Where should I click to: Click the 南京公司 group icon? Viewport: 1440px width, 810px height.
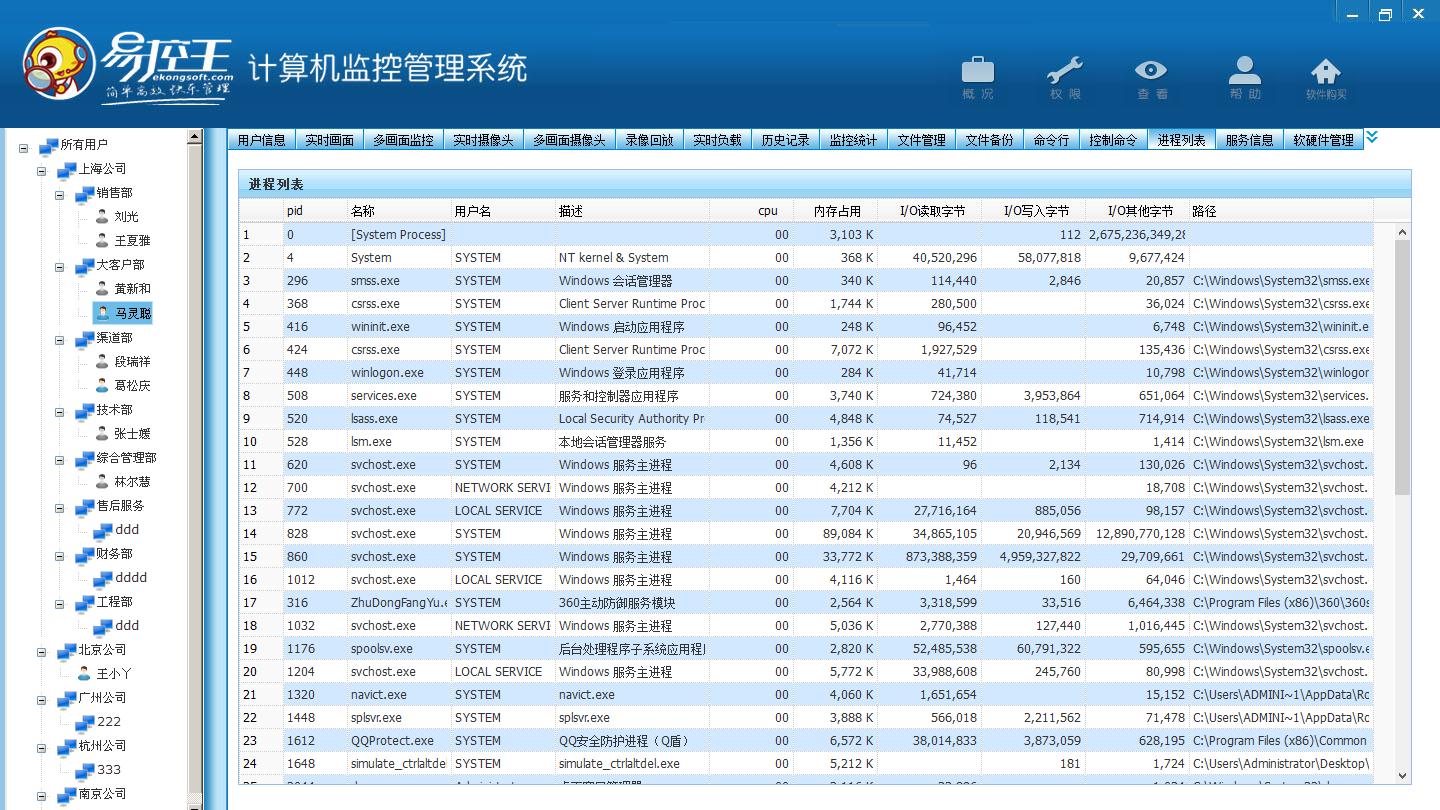coord(66,794)
